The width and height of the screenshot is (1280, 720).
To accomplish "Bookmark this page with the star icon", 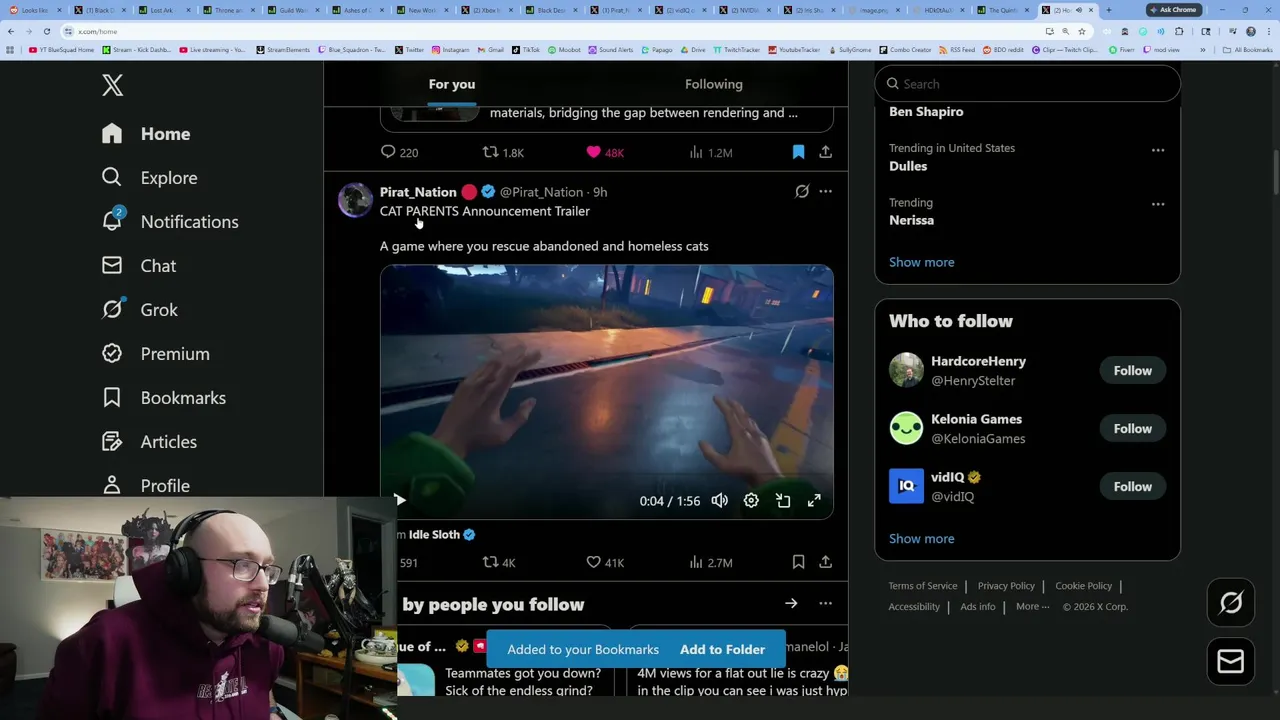I will [1081, 31].
